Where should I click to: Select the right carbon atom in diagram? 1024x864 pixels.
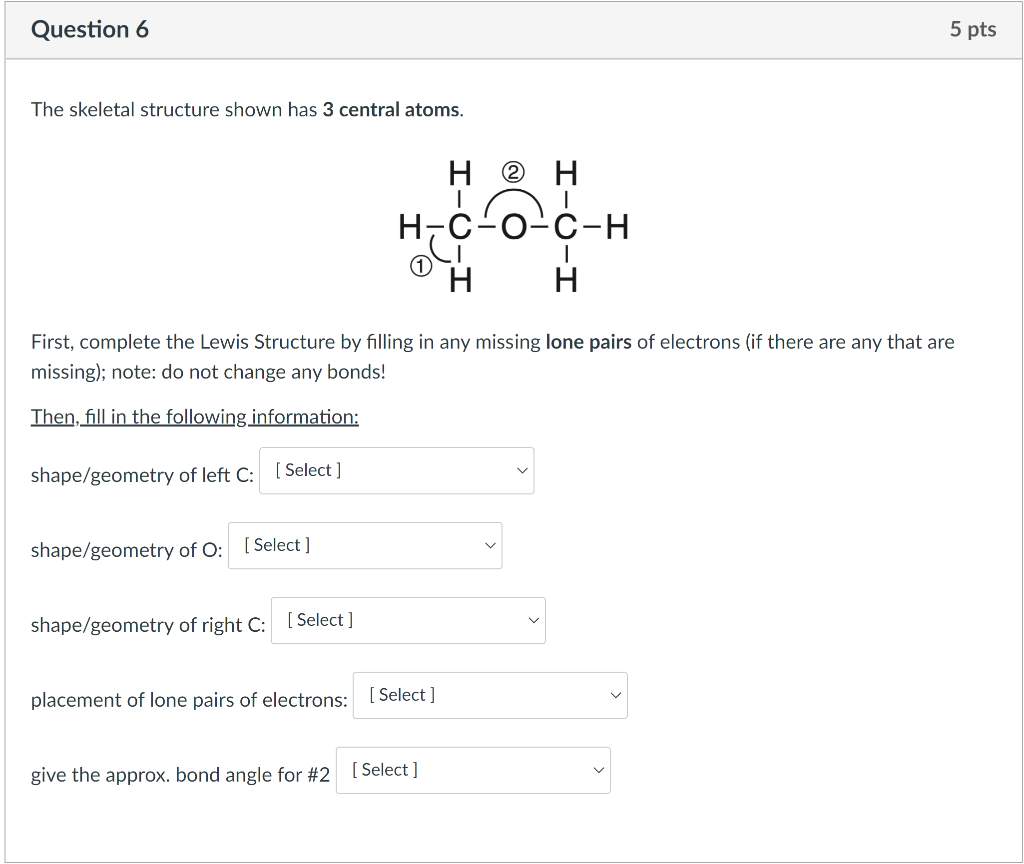pyautogui.click(x=566, y=229)
